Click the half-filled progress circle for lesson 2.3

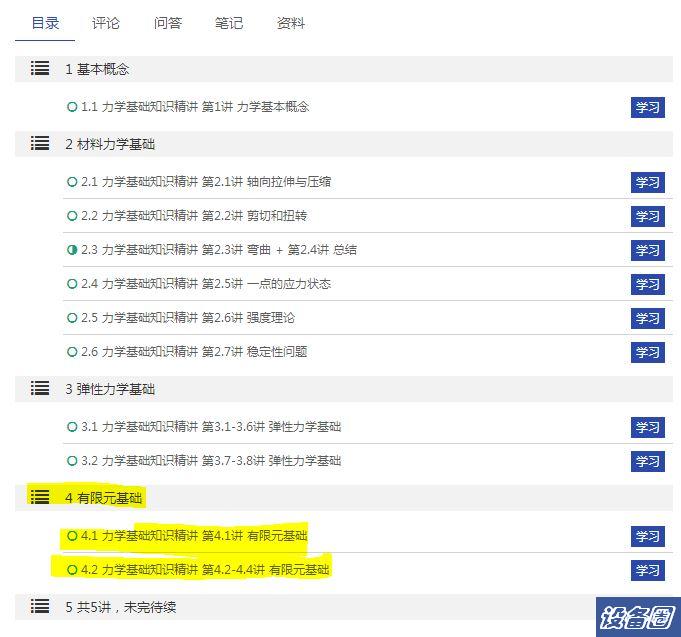pyautogui.click(x=72, y=250)
